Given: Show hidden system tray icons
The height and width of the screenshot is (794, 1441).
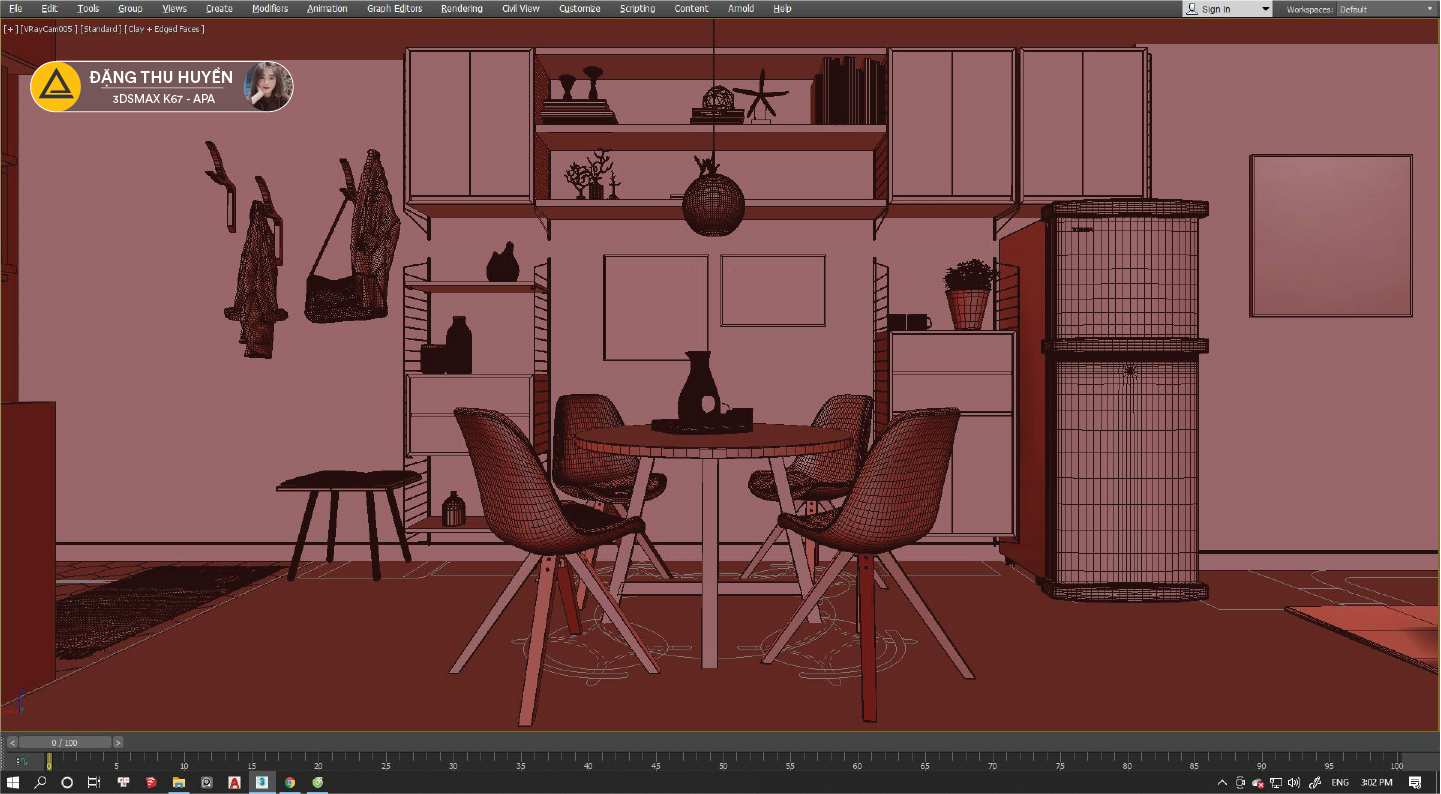Looking at the screenshot, I should (1222, 782).
